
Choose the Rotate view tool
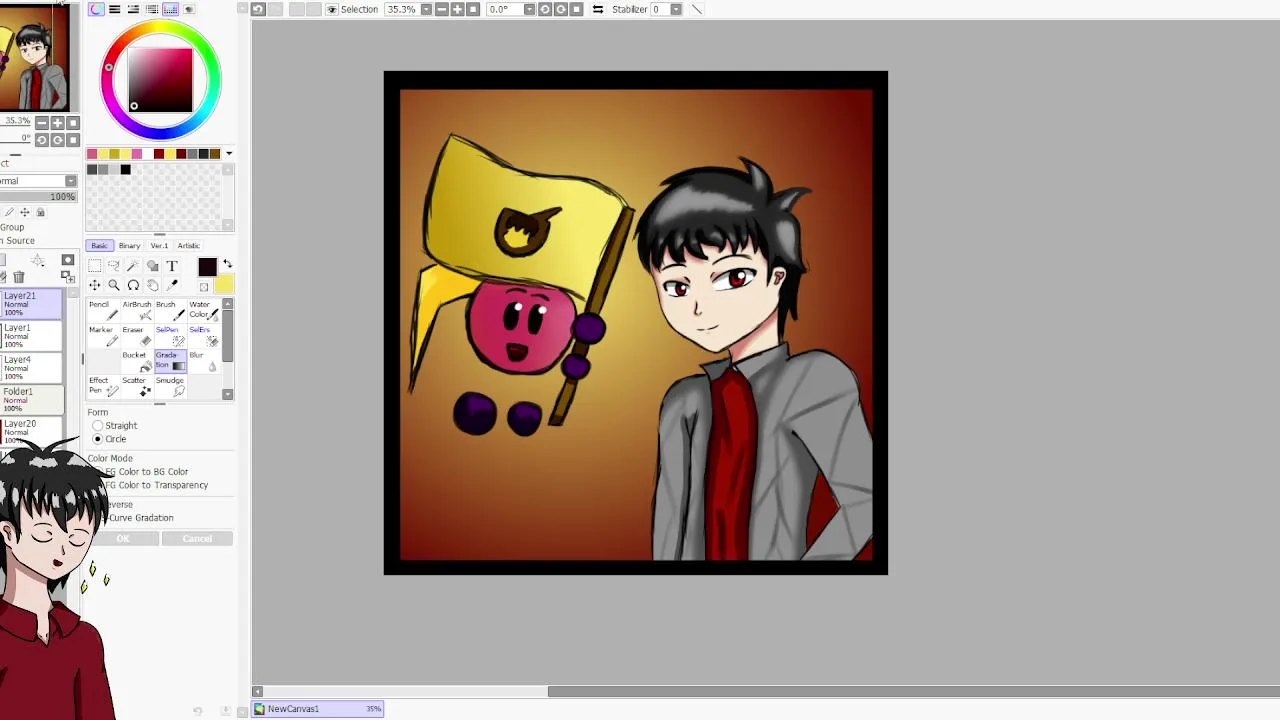[133, 285]
